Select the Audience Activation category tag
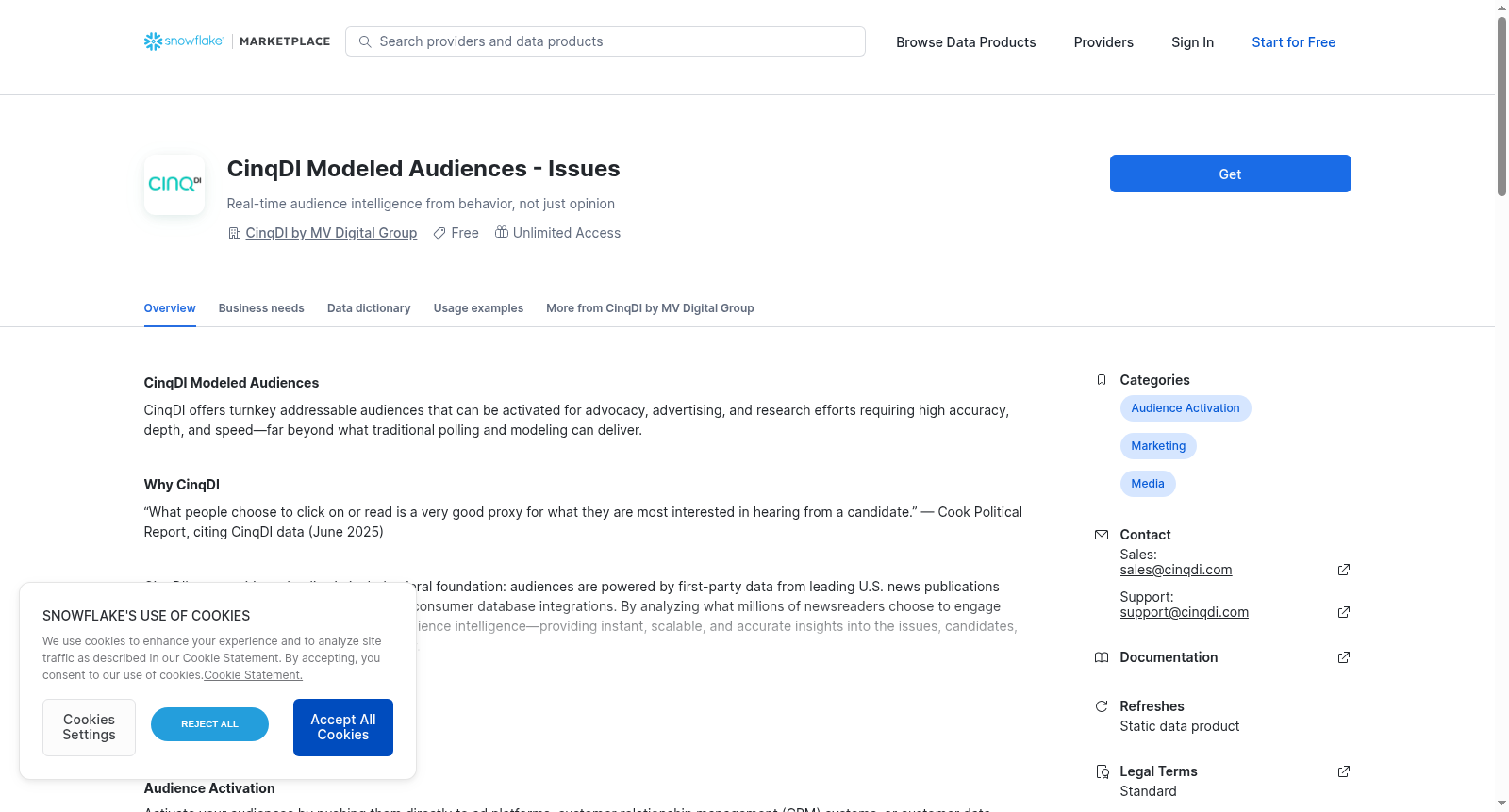Screen dimensions: 1509x812 pos(1186,408)
